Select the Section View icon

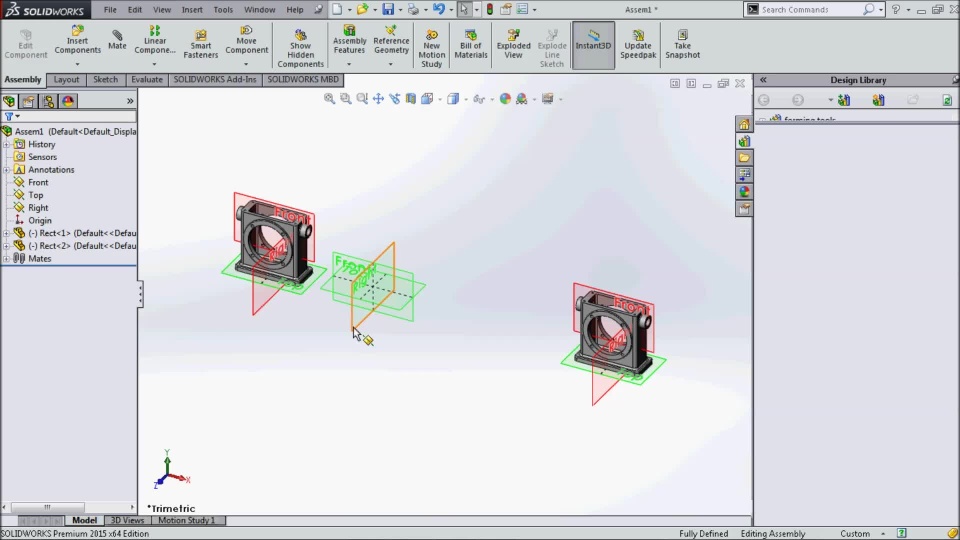(411, 99)
